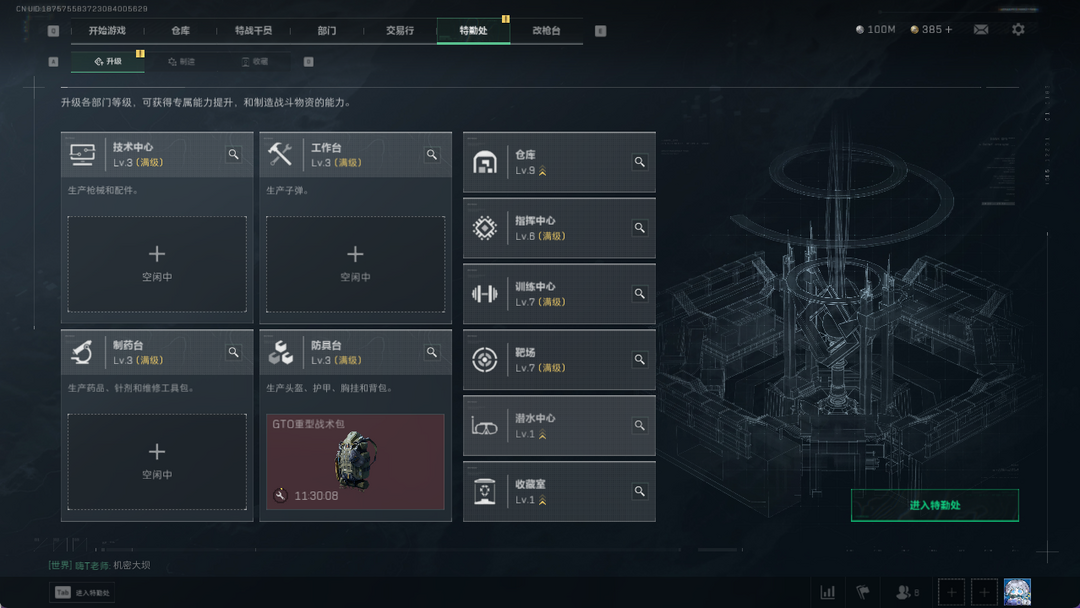
Task: Open the statistics bar-chart icon
Action: pyautogui.click(x=827, y=592)
